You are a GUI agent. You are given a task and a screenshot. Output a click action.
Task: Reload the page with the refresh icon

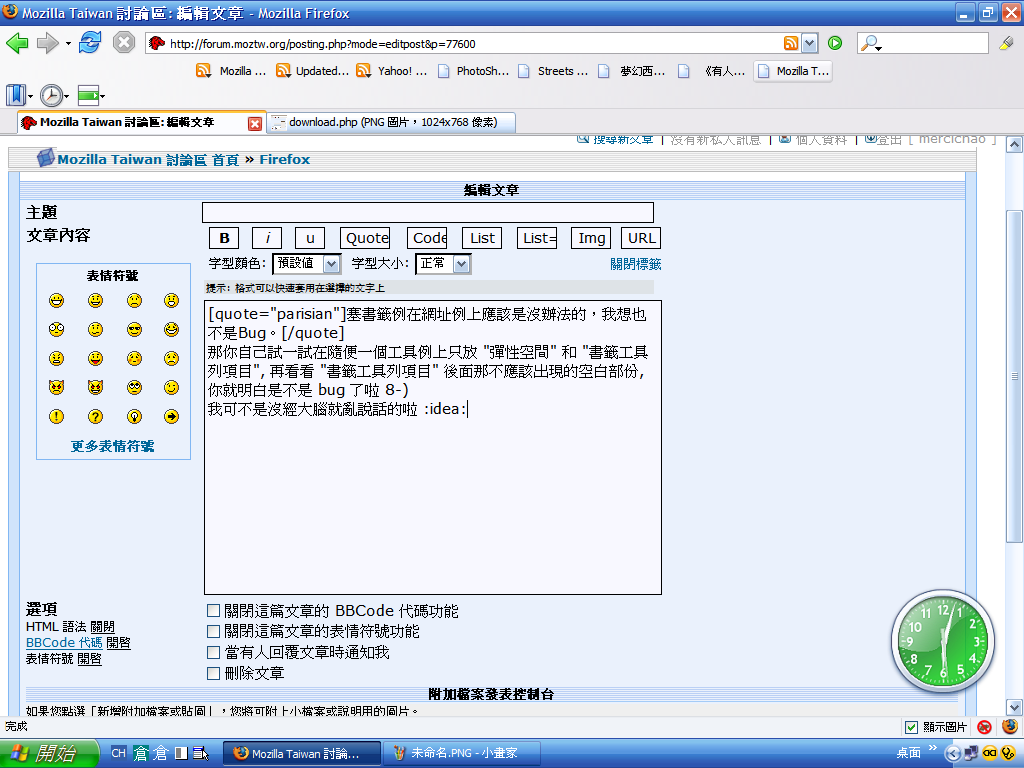point(90,43)
